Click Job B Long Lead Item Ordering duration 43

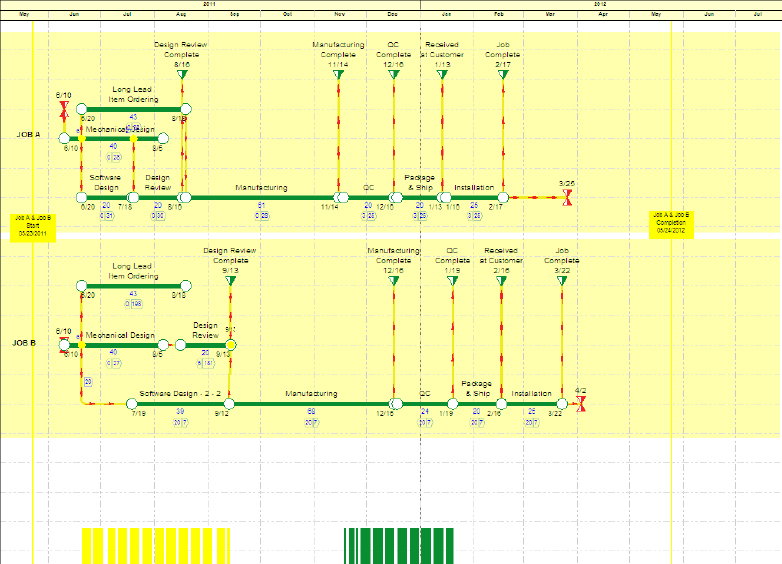(133, 294)
